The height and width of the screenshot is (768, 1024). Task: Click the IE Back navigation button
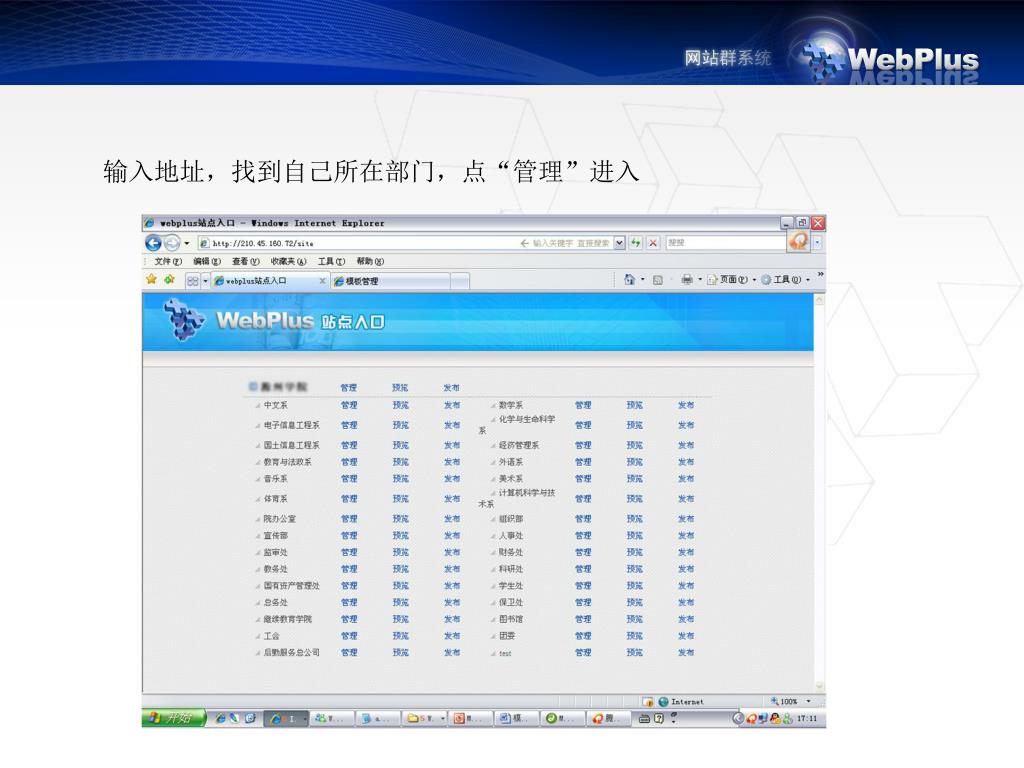(x=153, y=244)
